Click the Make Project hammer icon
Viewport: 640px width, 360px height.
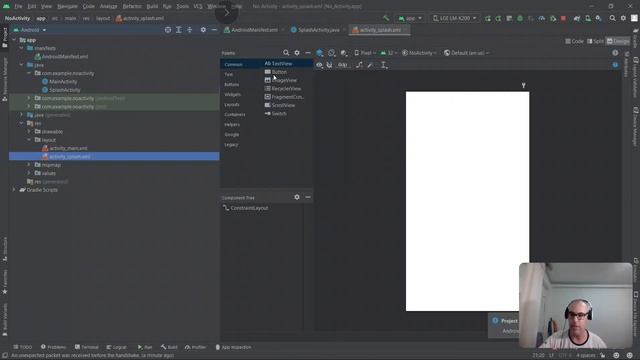pyautogui.click(x=386, y=18)
